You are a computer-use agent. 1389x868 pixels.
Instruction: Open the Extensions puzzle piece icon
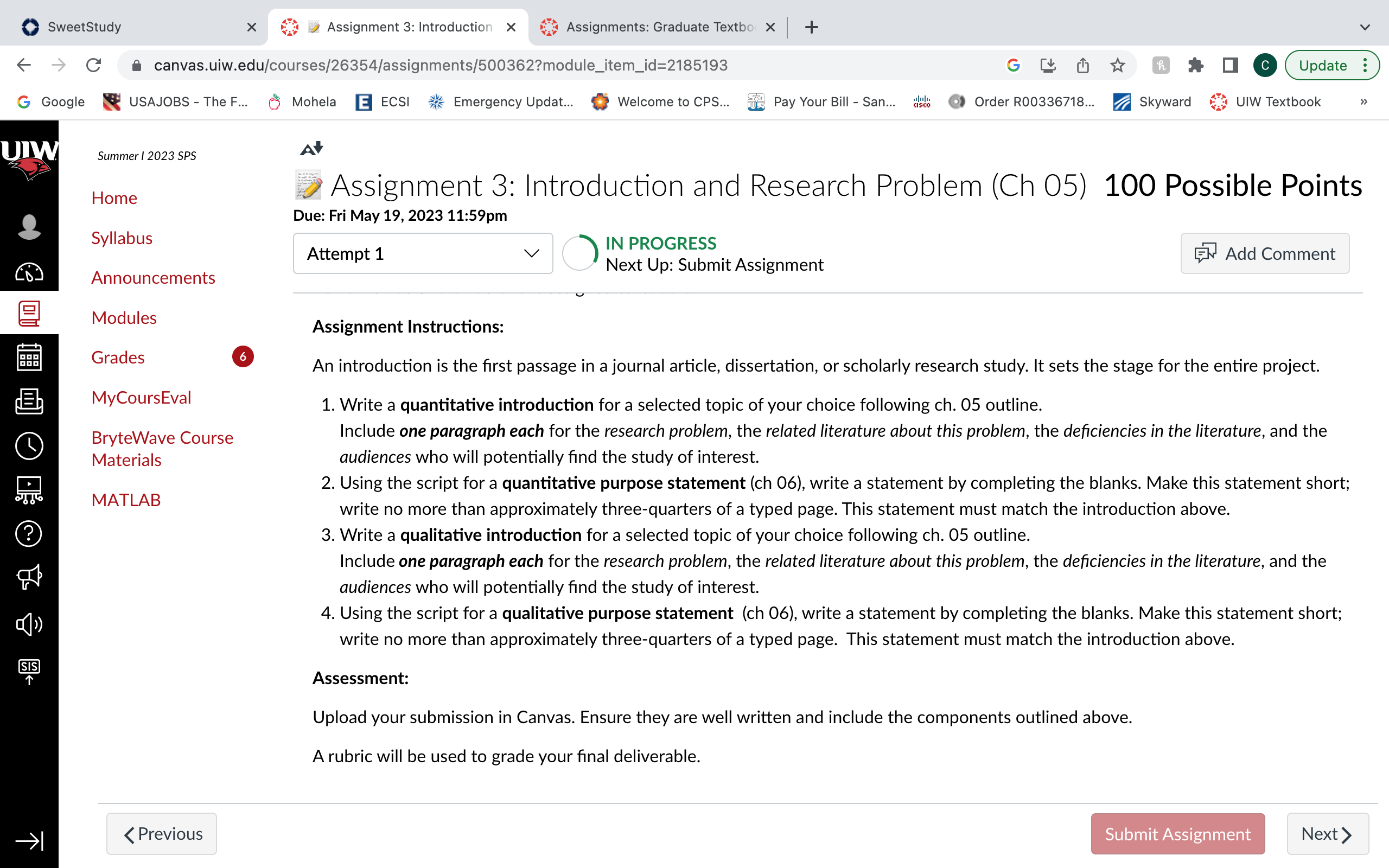[1196, 66]
